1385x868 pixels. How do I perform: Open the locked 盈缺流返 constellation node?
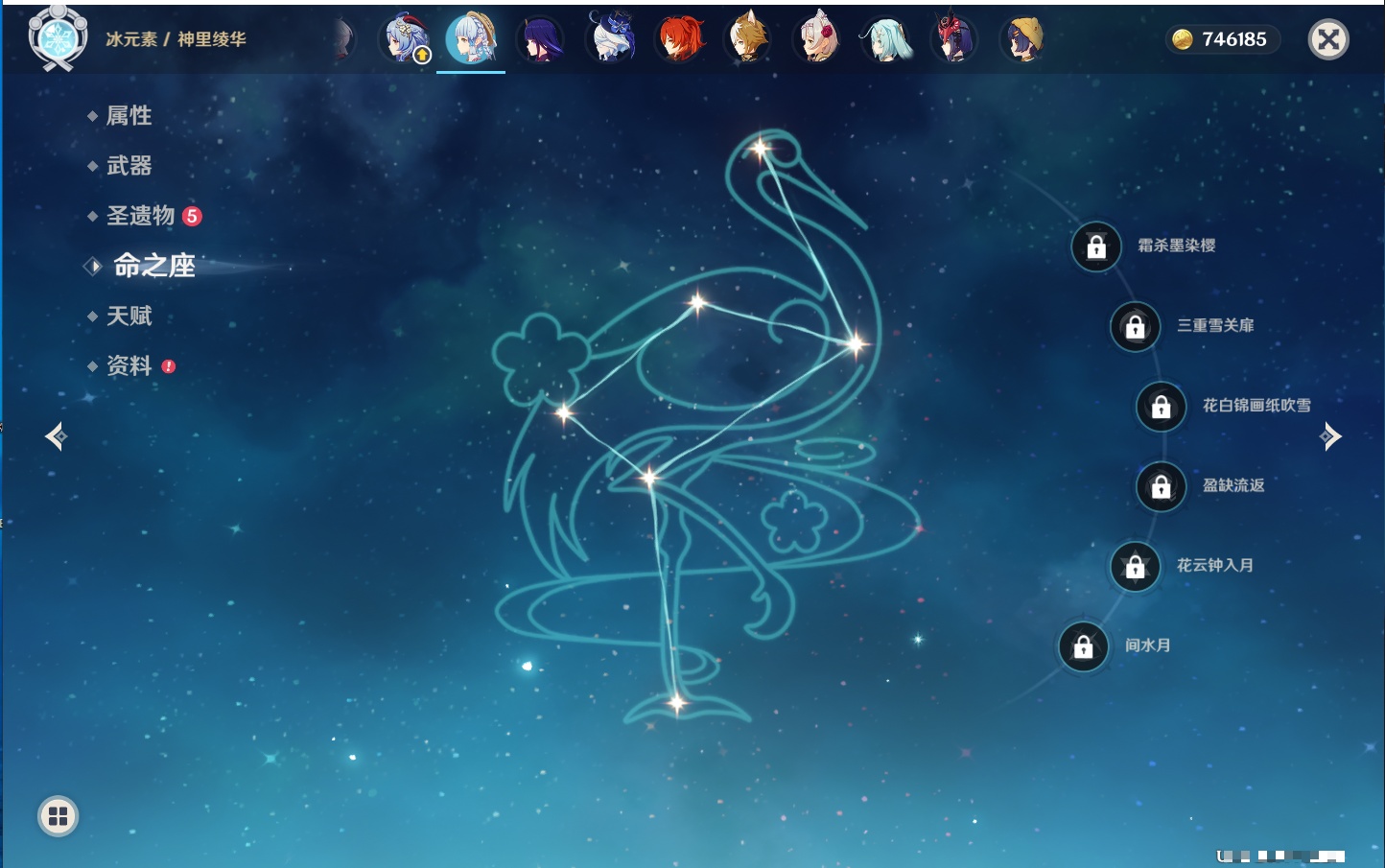click(1162, 487)
